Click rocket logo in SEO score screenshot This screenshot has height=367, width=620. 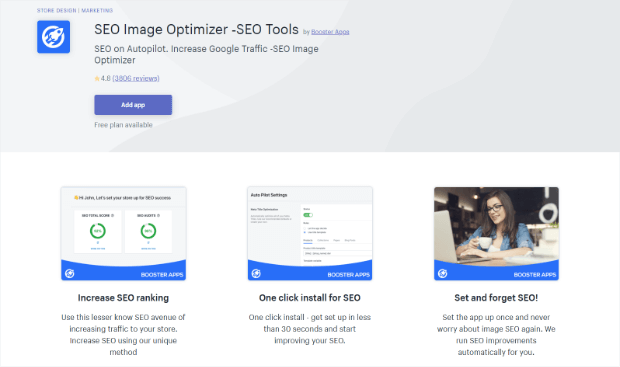70,273
